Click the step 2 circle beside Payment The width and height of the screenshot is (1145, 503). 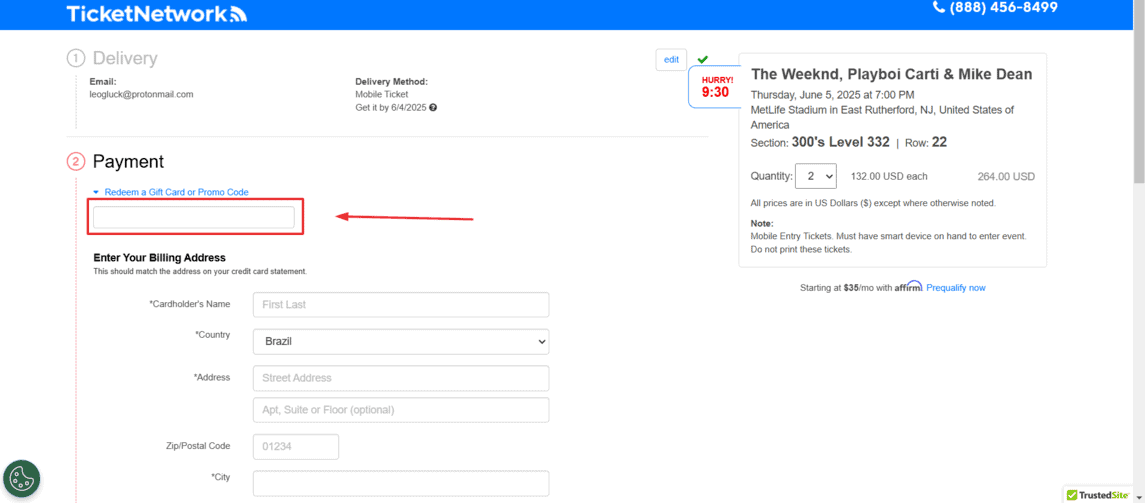(76, 161)
